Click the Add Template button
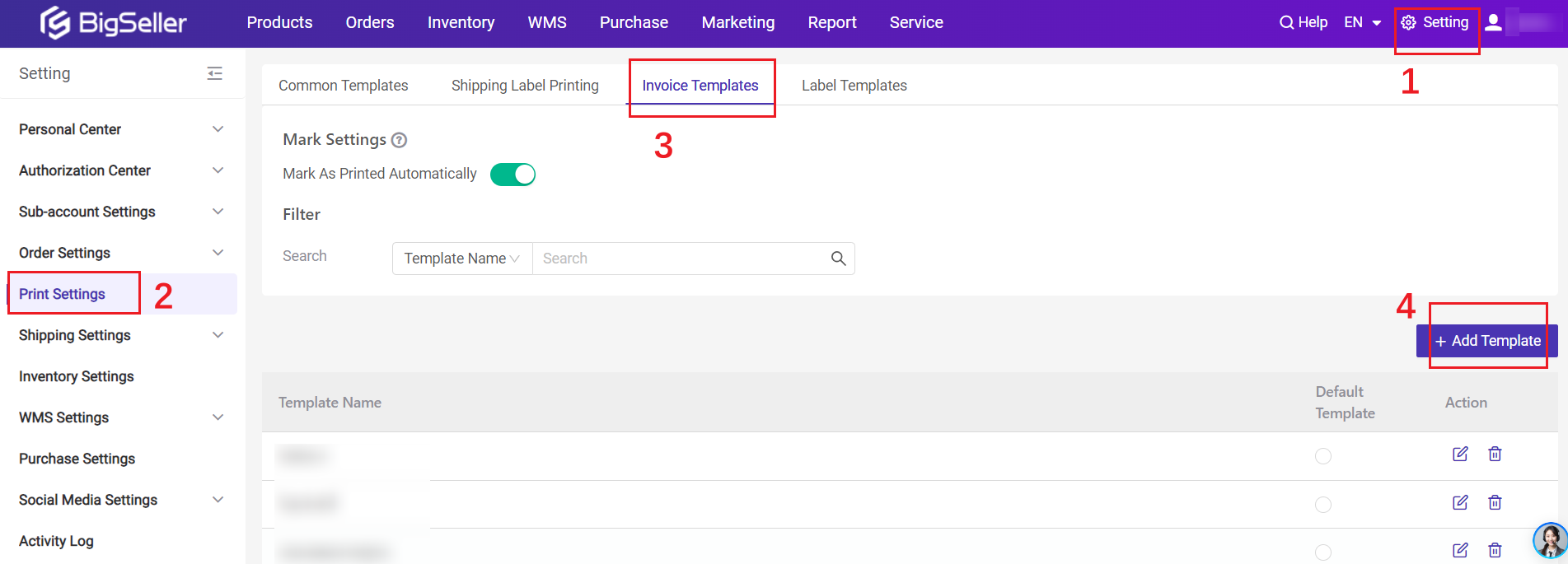The image size is (1568, 564). (1487, 341)
